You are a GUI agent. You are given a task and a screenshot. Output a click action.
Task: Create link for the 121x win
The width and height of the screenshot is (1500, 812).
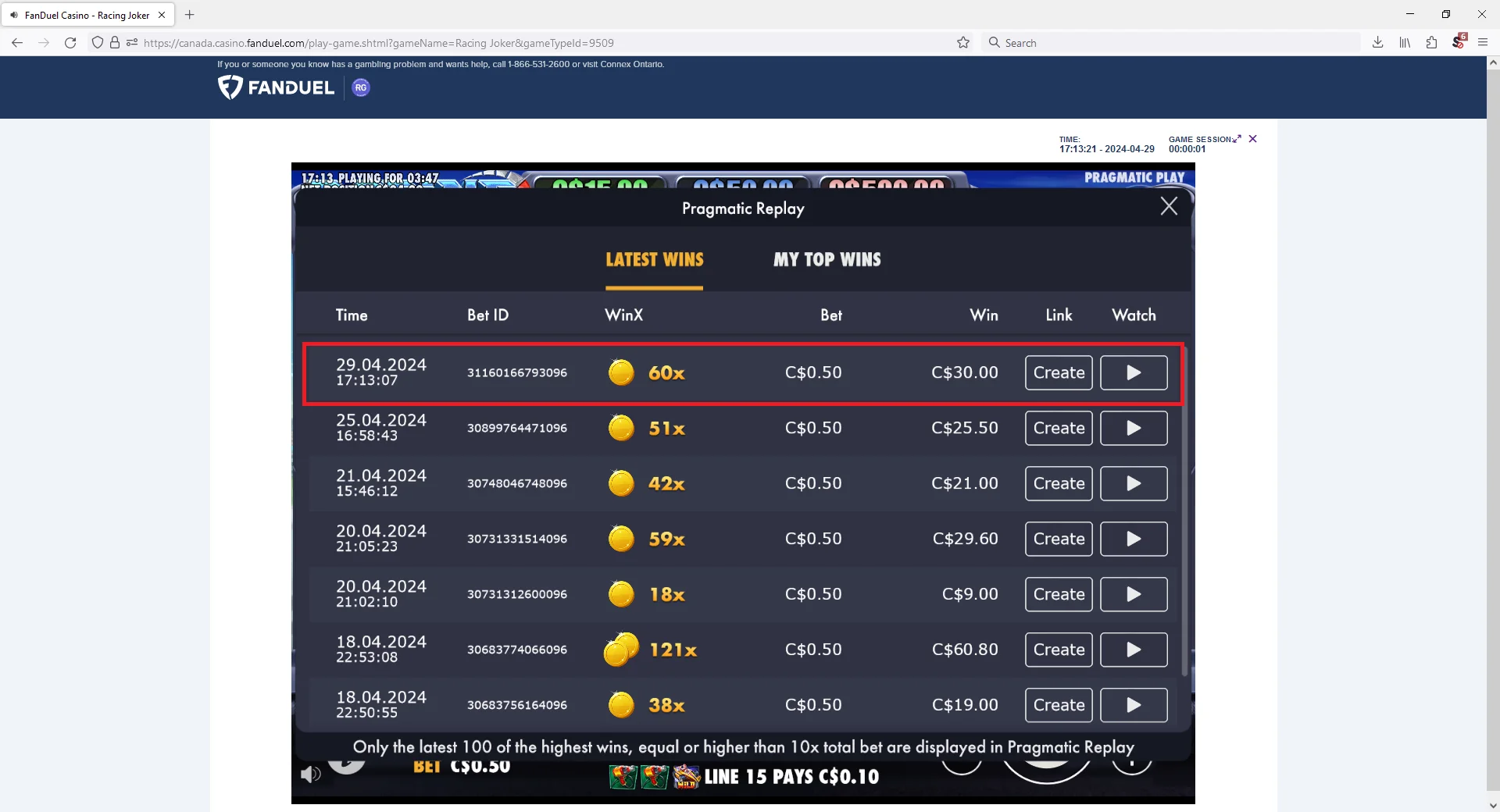pyautogui.click(x=1059, y=650)
